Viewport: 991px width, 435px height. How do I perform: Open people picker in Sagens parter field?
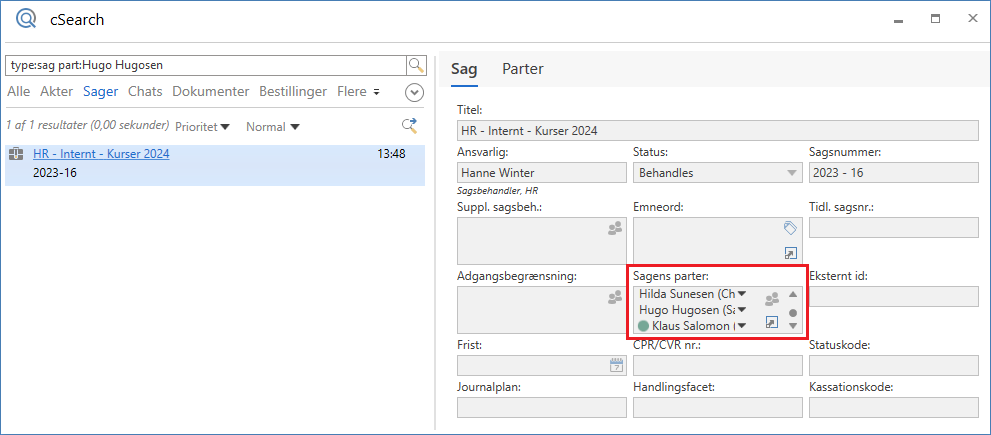772,298
